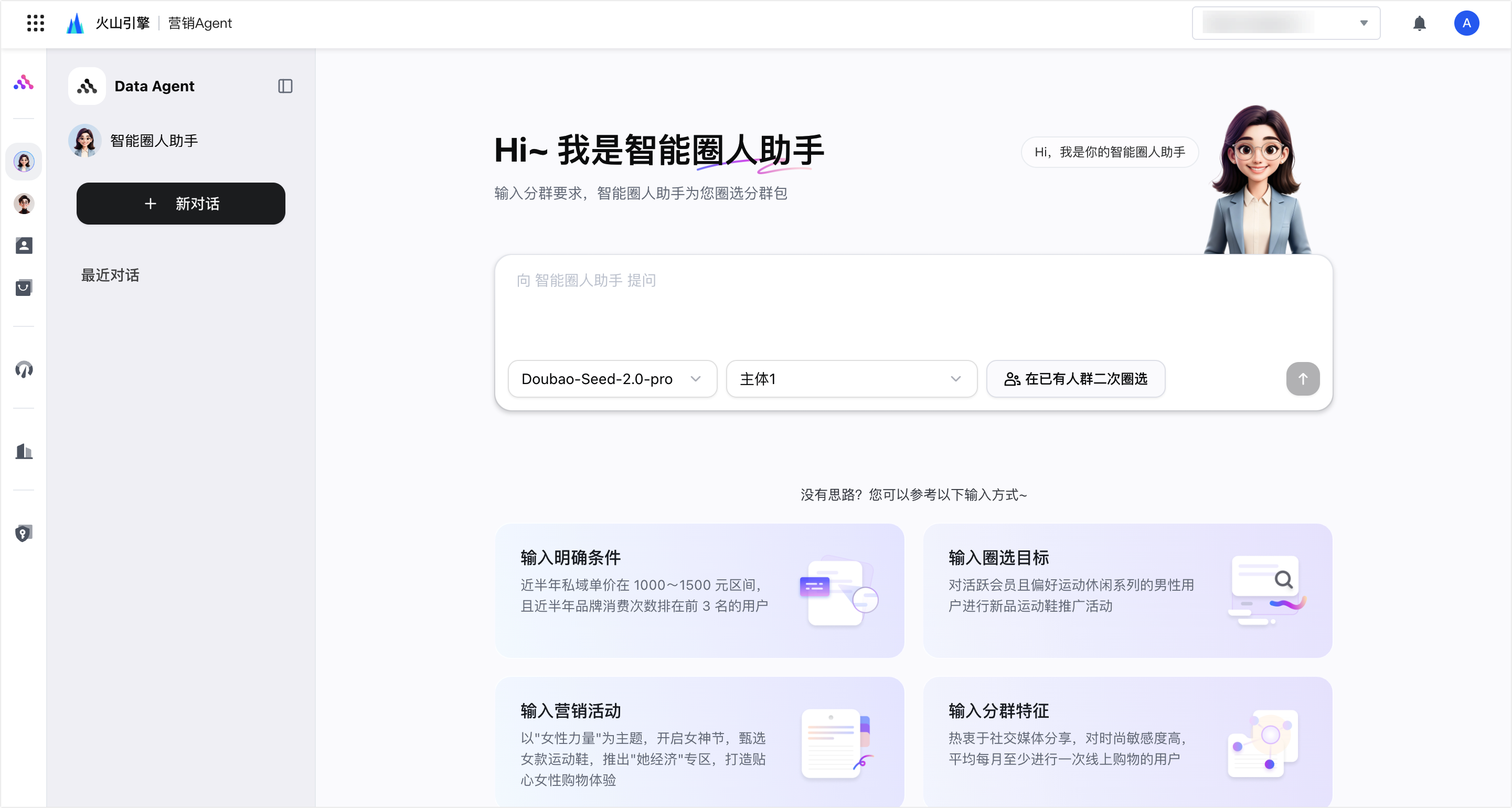Viewport: 1512px width, 808px height.
Task: Select 智能圈人助手 in the sidebar list
Action: (x=154, y=141)
